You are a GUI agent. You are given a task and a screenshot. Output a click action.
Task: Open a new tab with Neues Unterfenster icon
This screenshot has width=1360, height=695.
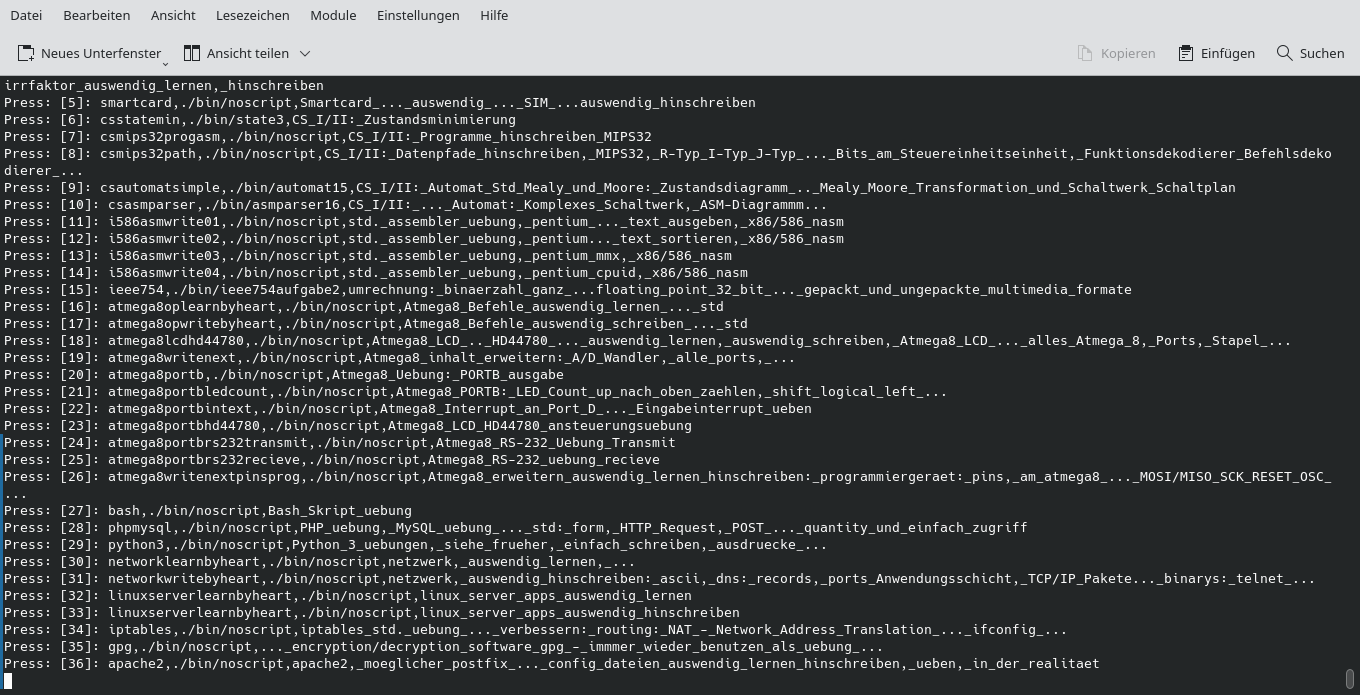point(25,53)
